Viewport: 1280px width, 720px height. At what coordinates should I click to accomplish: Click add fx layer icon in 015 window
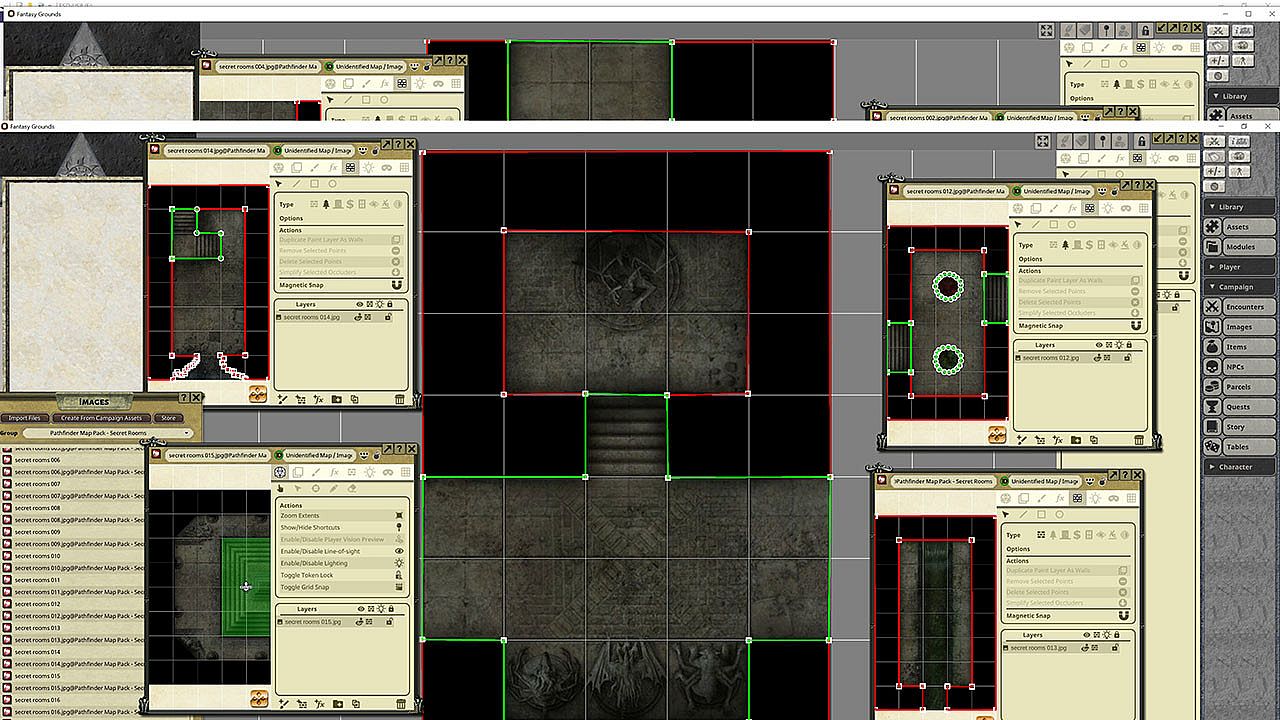319,704
